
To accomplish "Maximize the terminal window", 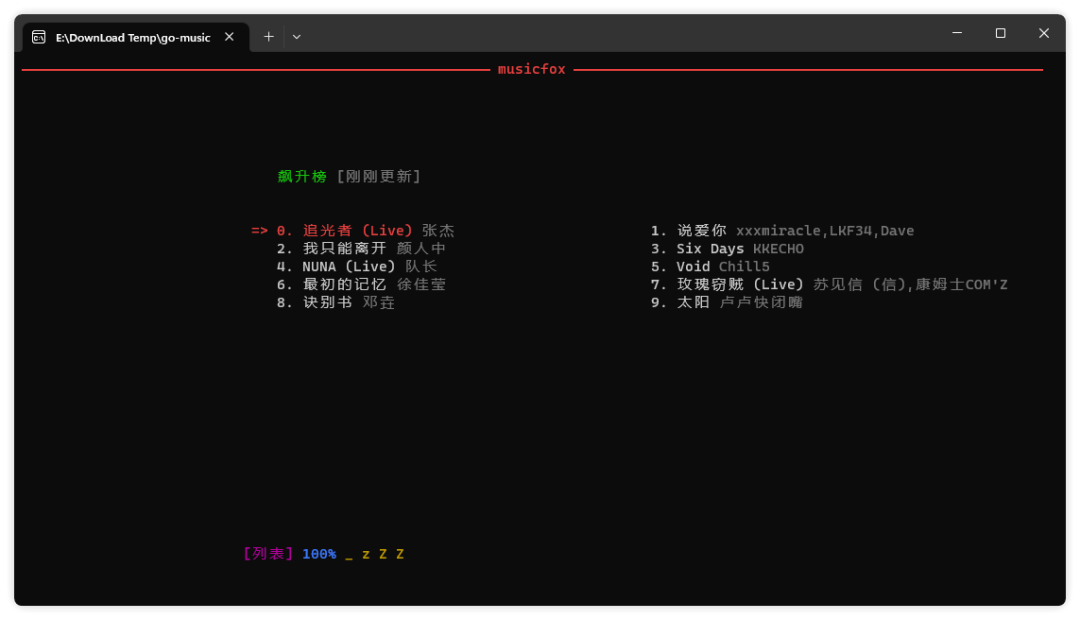I will pyautogui.click(x=1001, y=32).
